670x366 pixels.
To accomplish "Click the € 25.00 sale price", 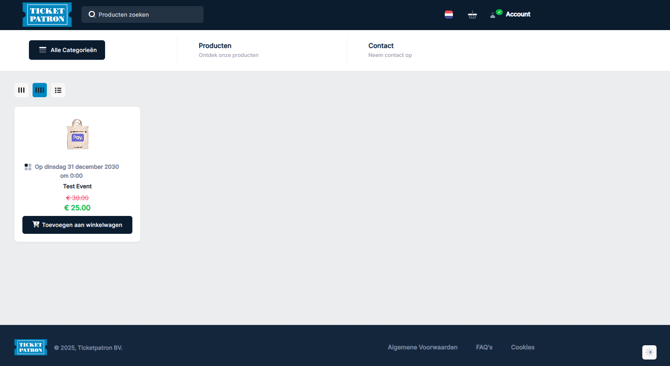I will point(77,208).
